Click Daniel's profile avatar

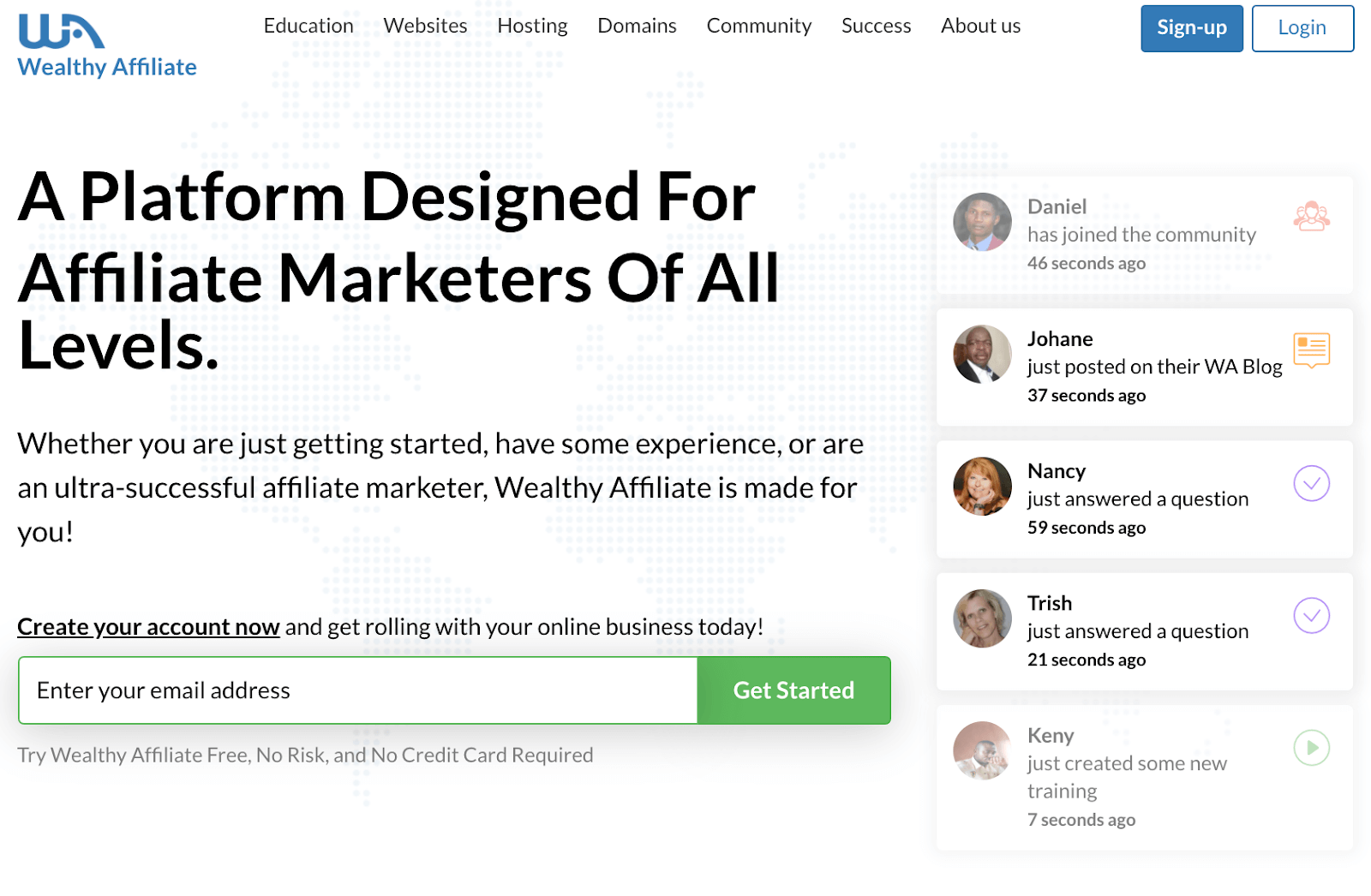coord(982,222)
